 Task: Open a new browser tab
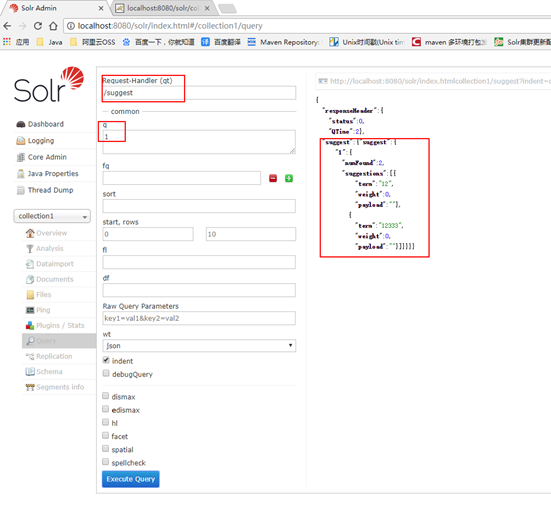click(x=227, y=8)
